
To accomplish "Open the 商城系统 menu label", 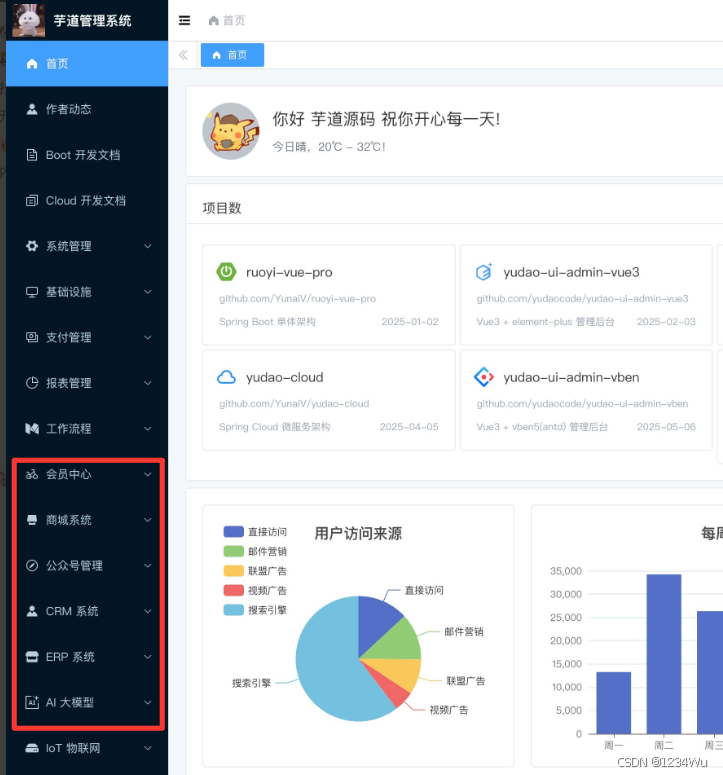I will point(69,520).
